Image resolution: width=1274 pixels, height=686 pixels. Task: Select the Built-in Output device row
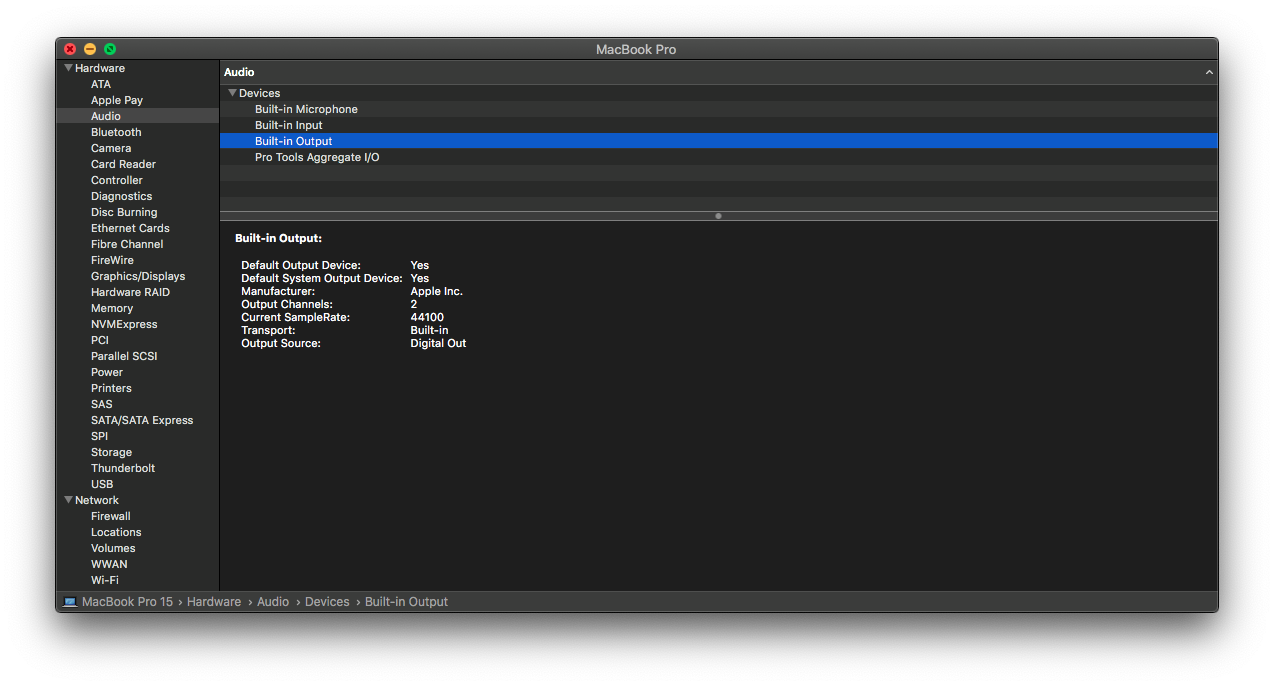coord(718,141)
